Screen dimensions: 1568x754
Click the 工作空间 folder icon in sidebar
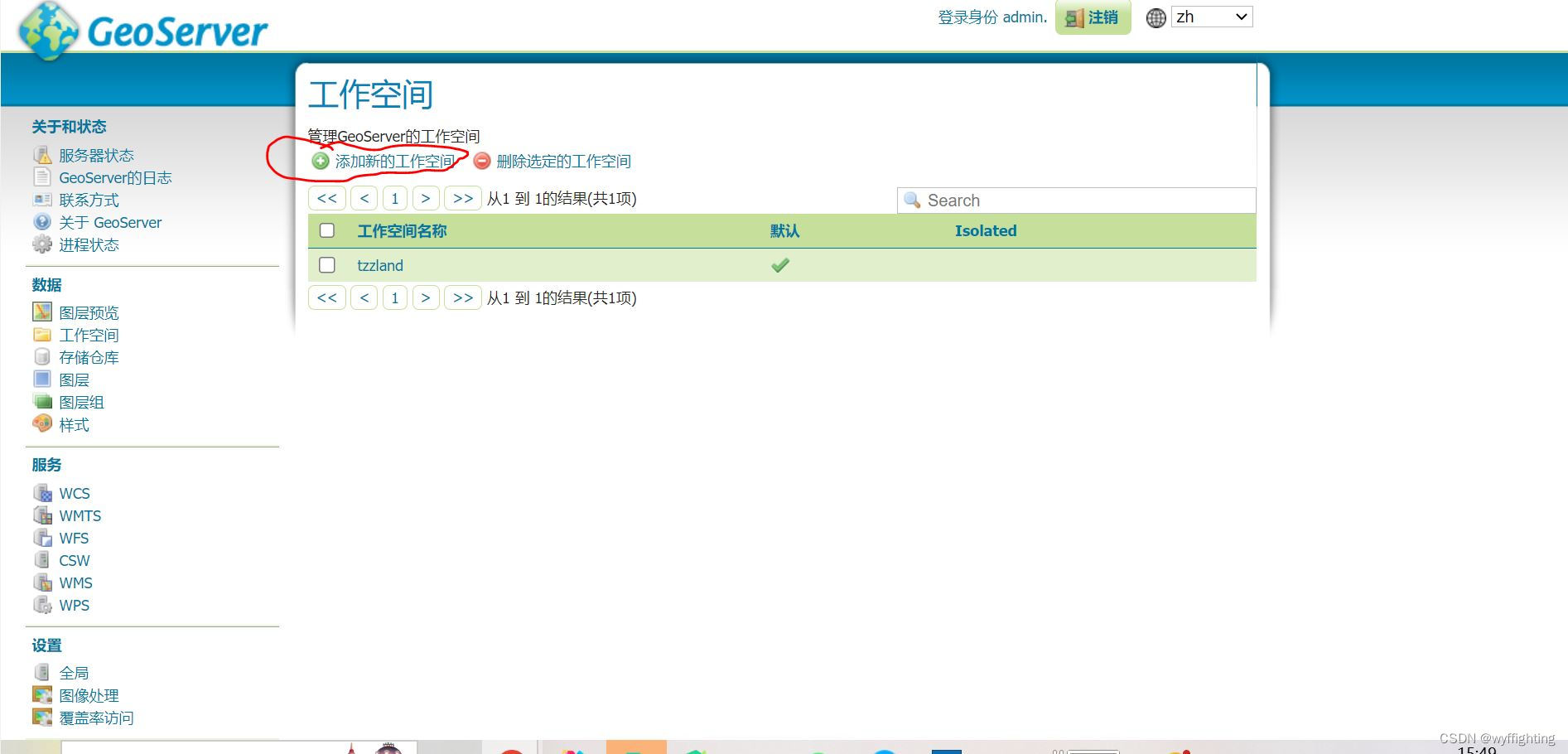(42, 335)
